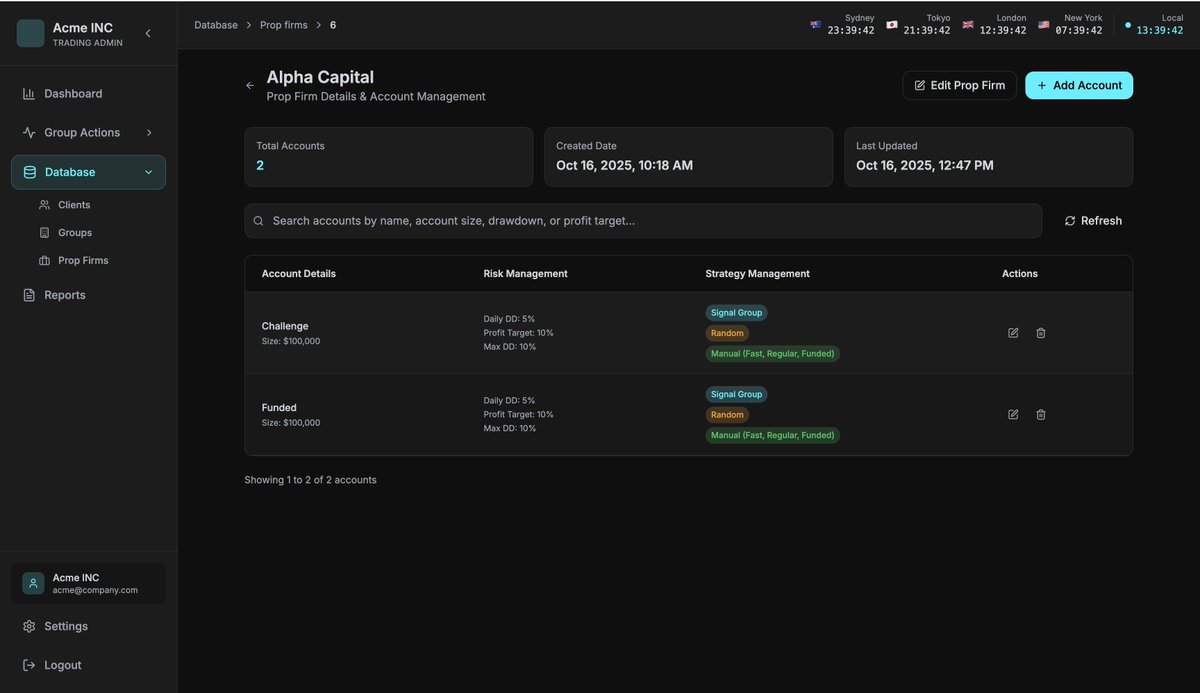Collapse sidebar with the chevron near Acme INC
This screenshot has width=1200, height=693.
coord(148,33)
